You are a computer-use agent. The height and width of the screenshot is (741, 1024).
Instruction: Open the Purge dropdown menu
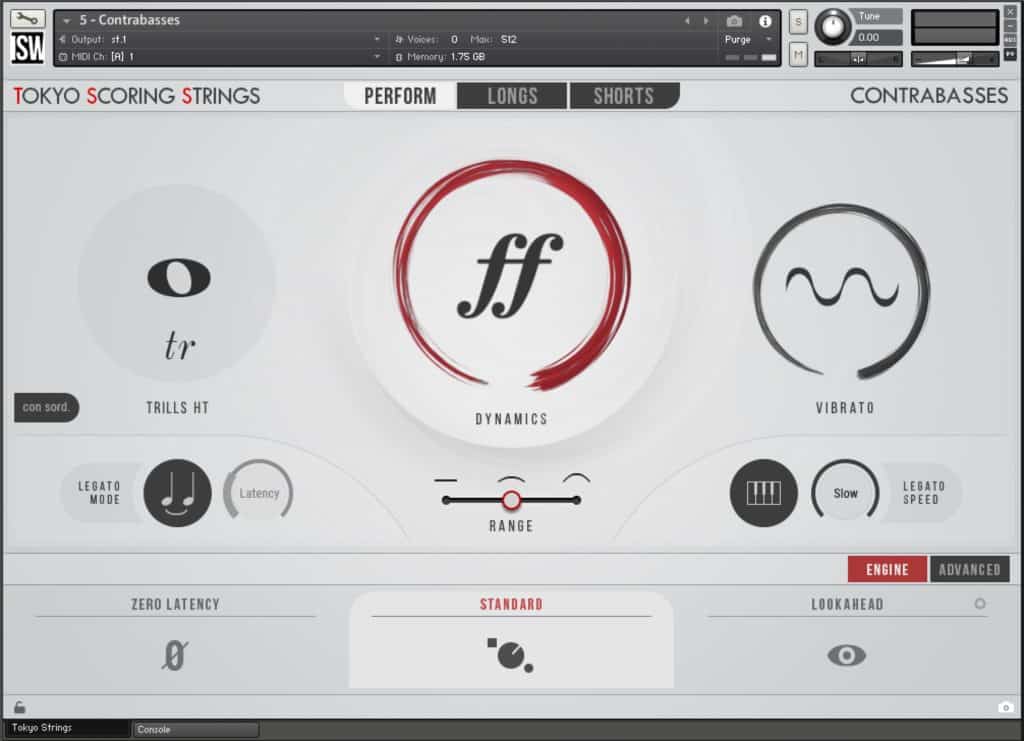coord(748,40)
